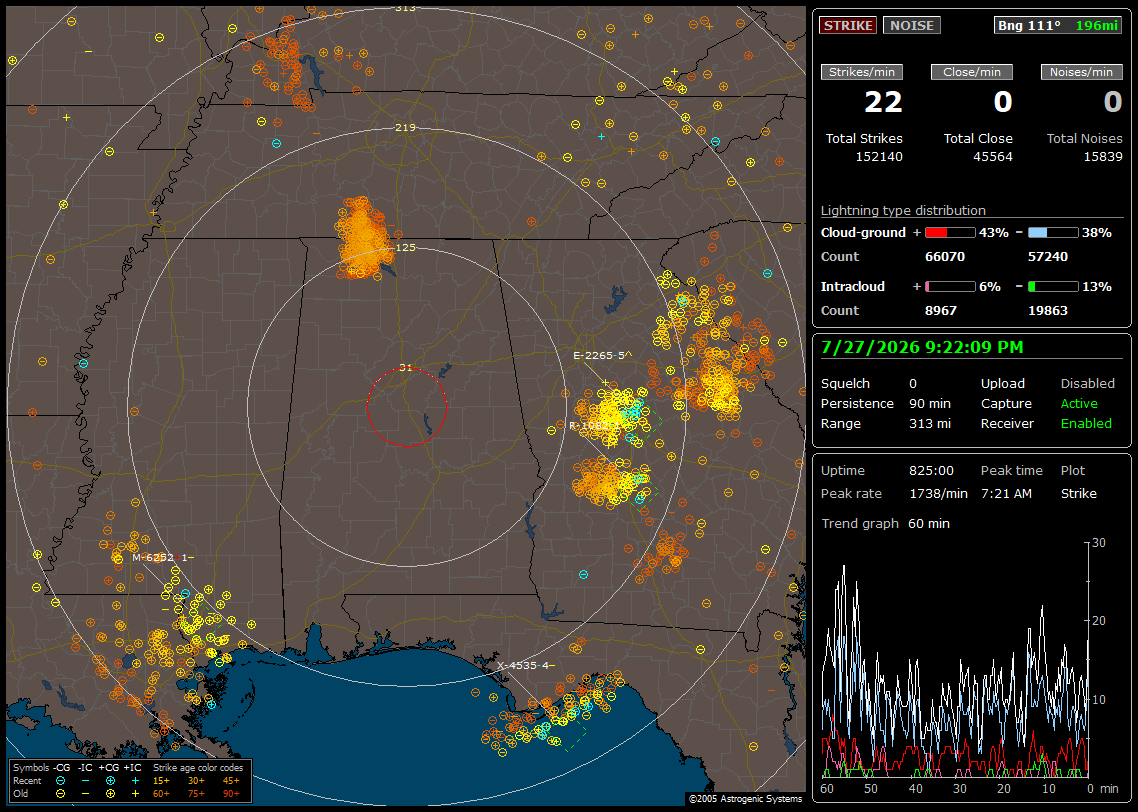Click the 219 range ring label
Image resolution: width=1138 pixels, height=812 pixels.
click(x=406, y=128)
